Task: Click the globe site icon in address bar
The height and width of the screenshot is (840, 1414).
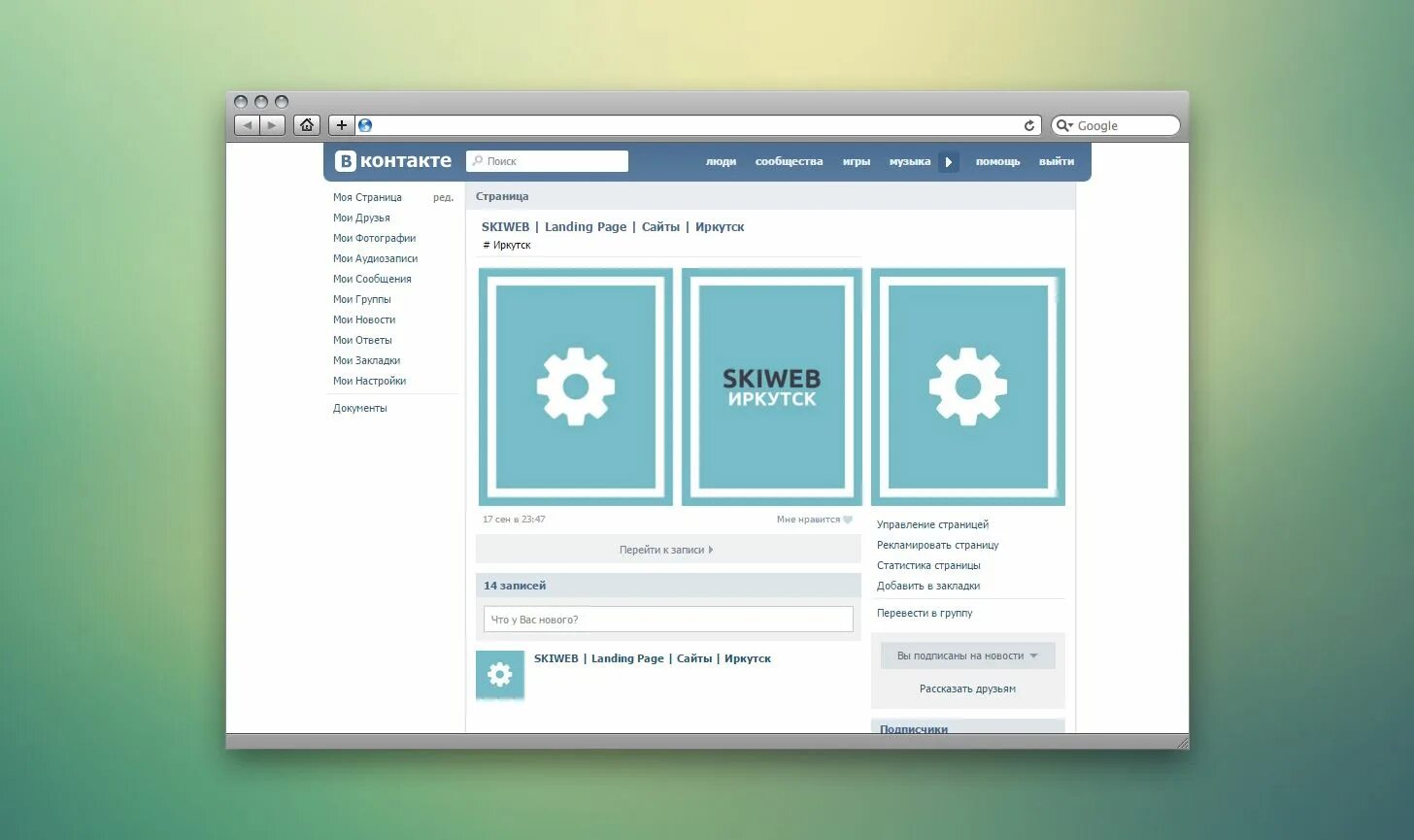Action: (x=365, y=125)
